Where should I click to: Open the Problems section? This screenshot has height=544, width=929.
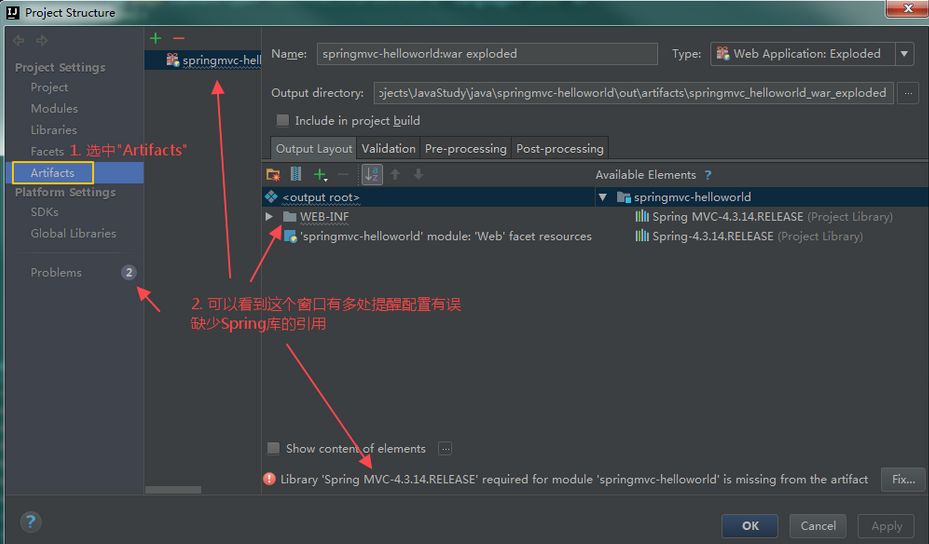pyautogui.click(x=56, y=272)
